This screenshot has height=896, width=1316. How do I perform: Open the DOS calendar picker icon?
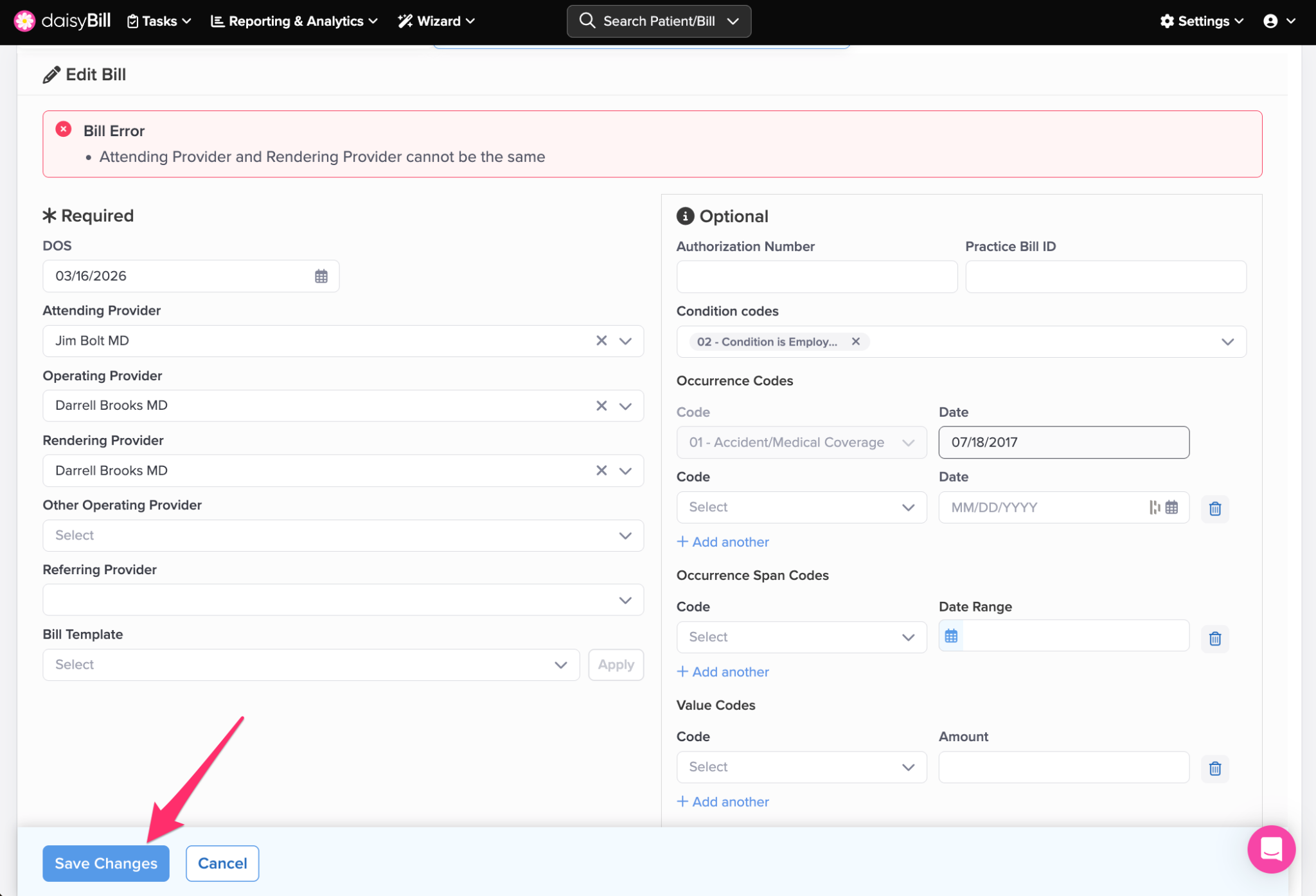coord(321,276)
